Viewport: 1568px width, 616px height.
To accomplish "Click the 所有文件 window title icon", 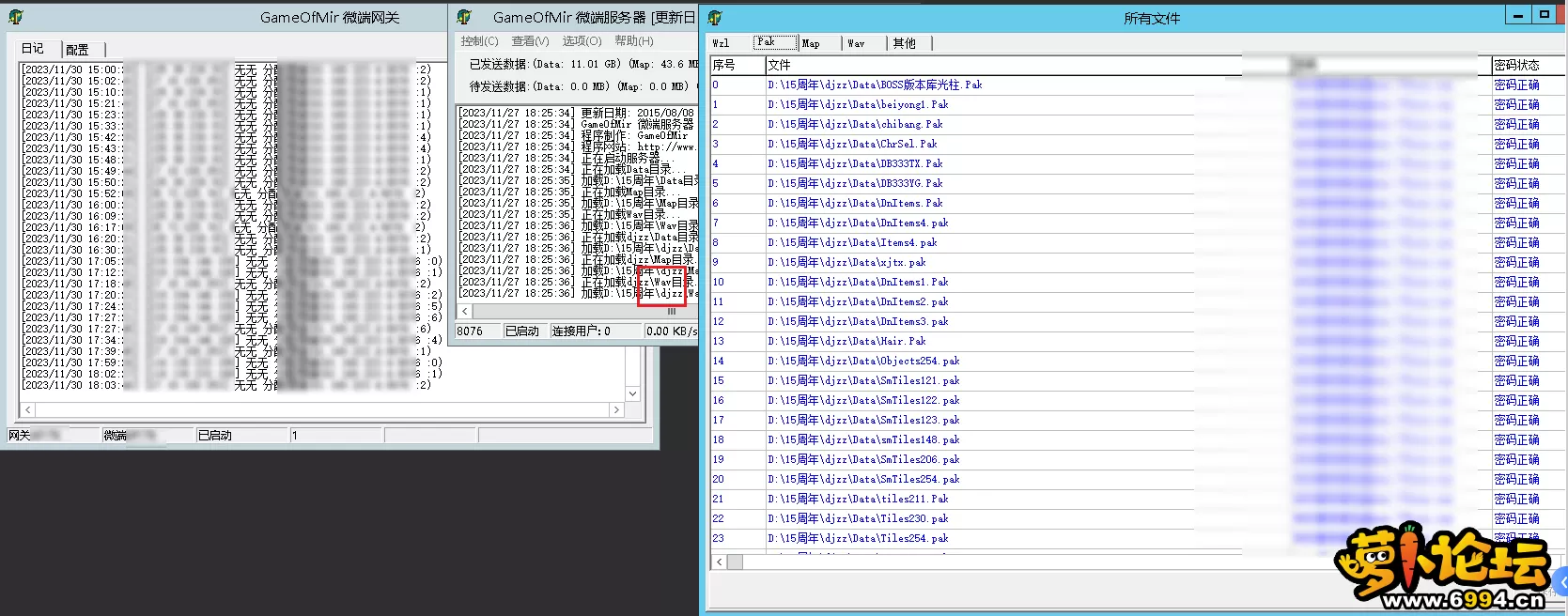I will 715,18.
